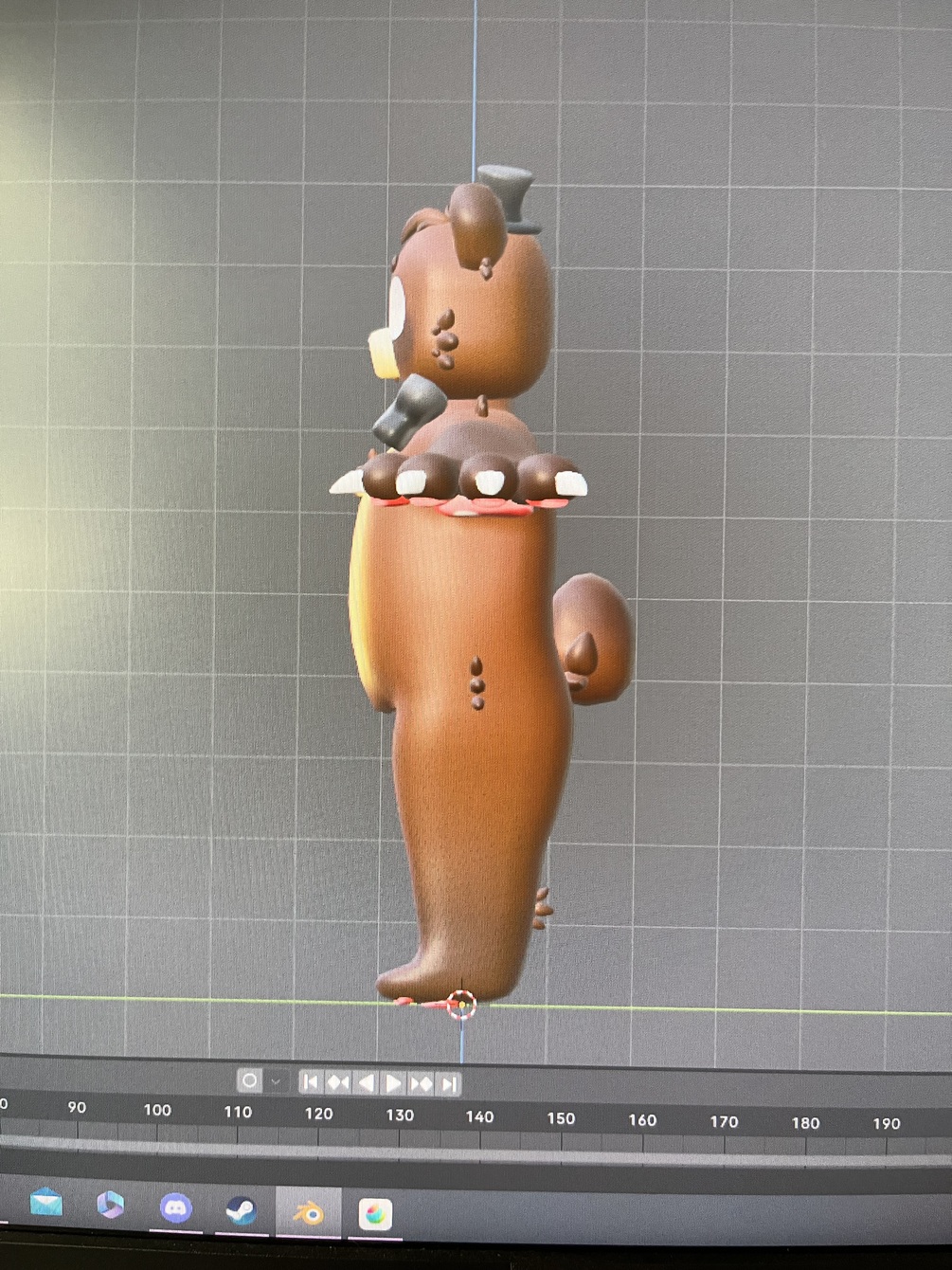Viewport: 952px width, 1270px height.
Task: Select the bear's round tail
Action: click(x=593, y=638)
